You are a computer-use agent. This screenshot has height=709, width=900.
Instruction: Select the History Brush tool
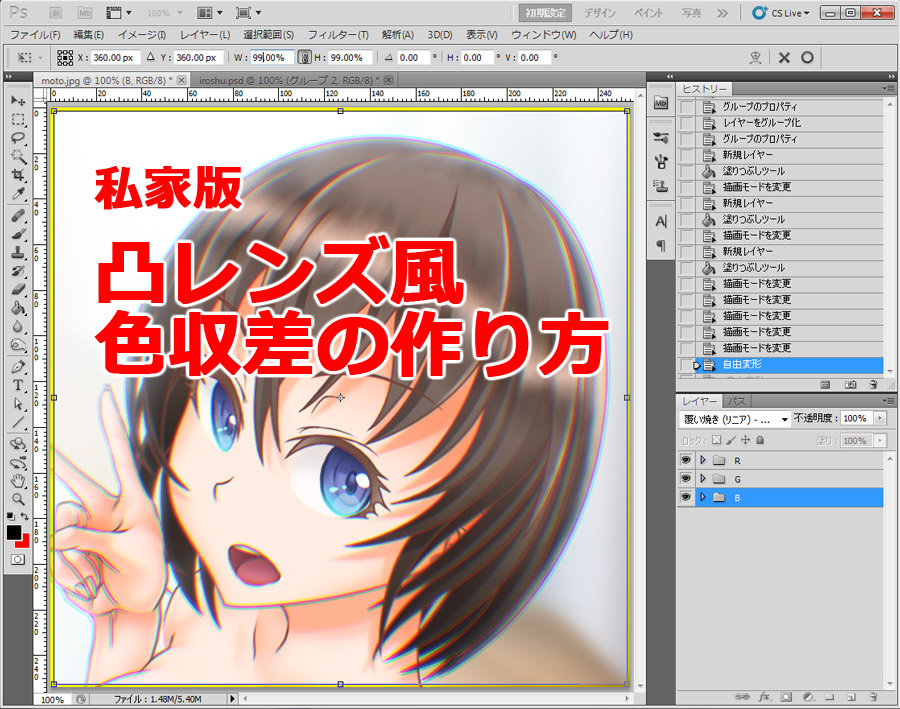pos(18,271)
